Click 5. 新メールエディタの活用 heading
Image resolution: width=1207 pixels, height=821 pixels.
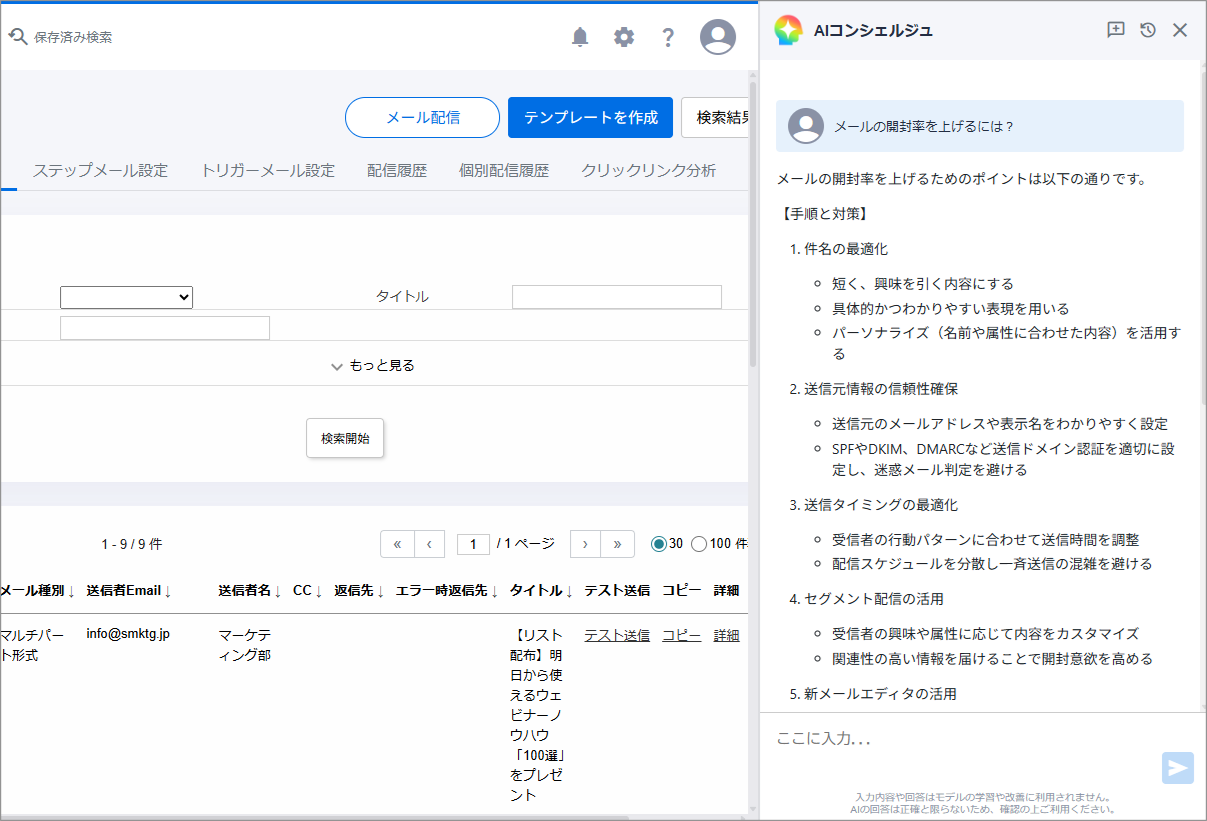[x=873, y=694]
